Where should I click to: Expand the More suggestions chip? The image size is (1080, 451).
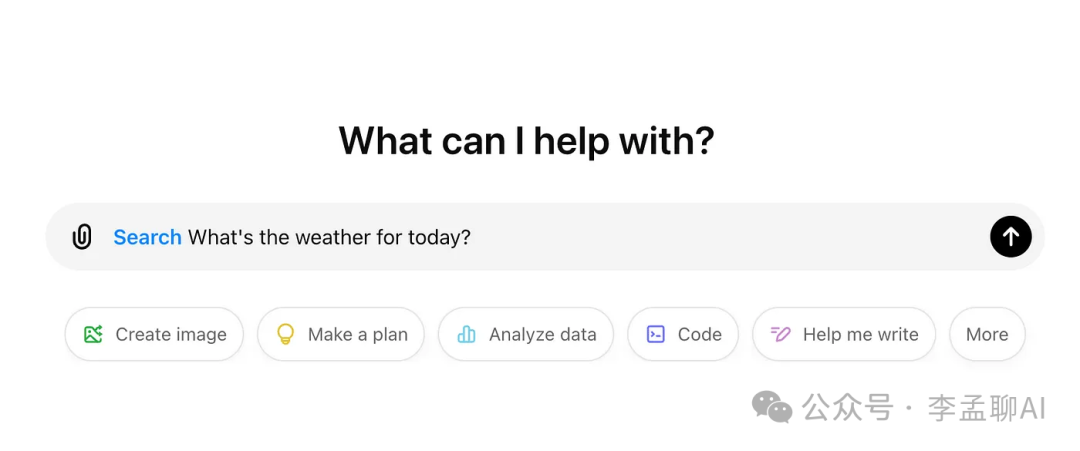click(x=987, y=335)
